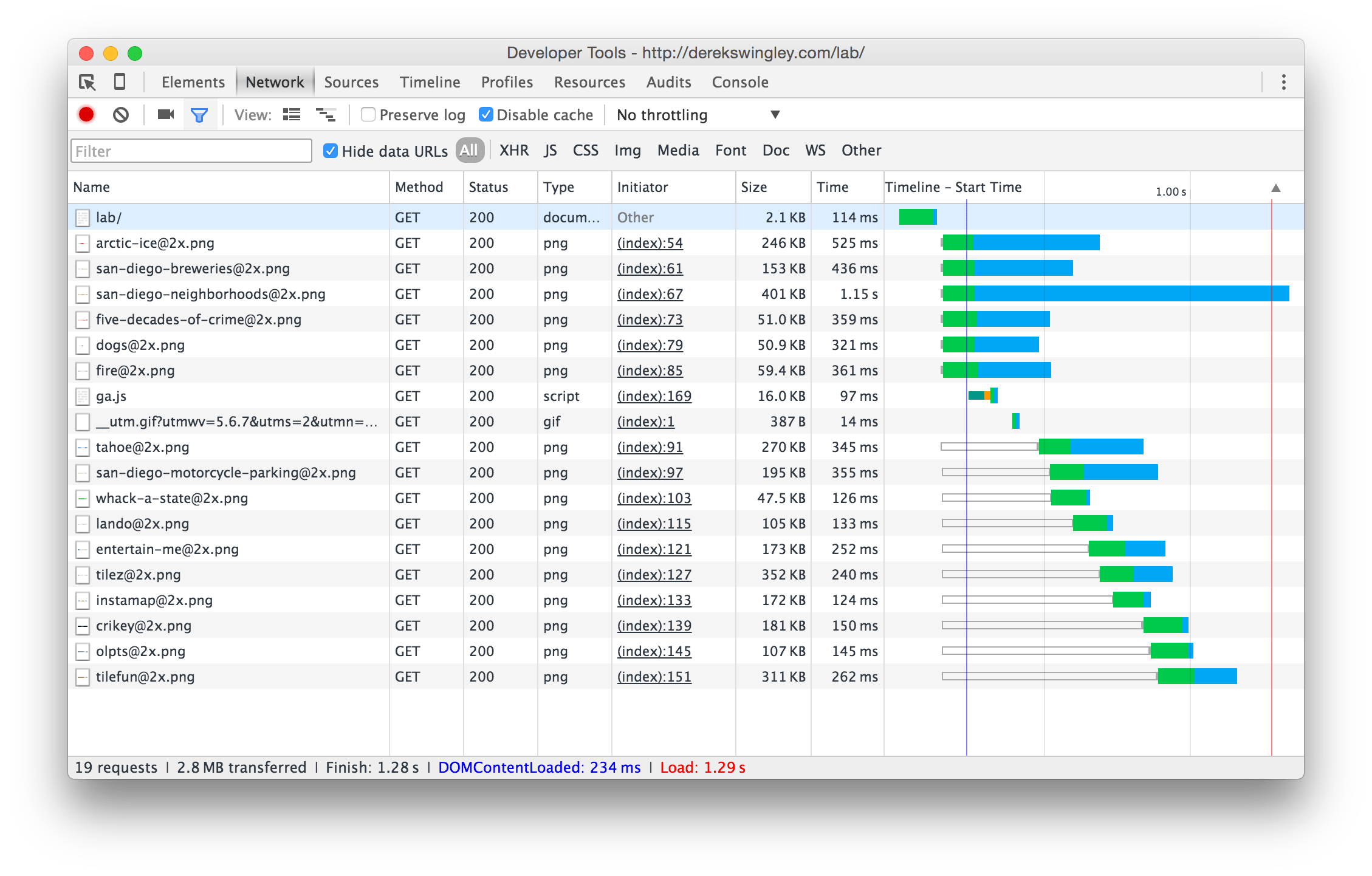Image resolution: width=1372 pixels, height=876 pixels.
Task: Click the red record network log button
Action: pyautogui.click(x=86, y=115)
